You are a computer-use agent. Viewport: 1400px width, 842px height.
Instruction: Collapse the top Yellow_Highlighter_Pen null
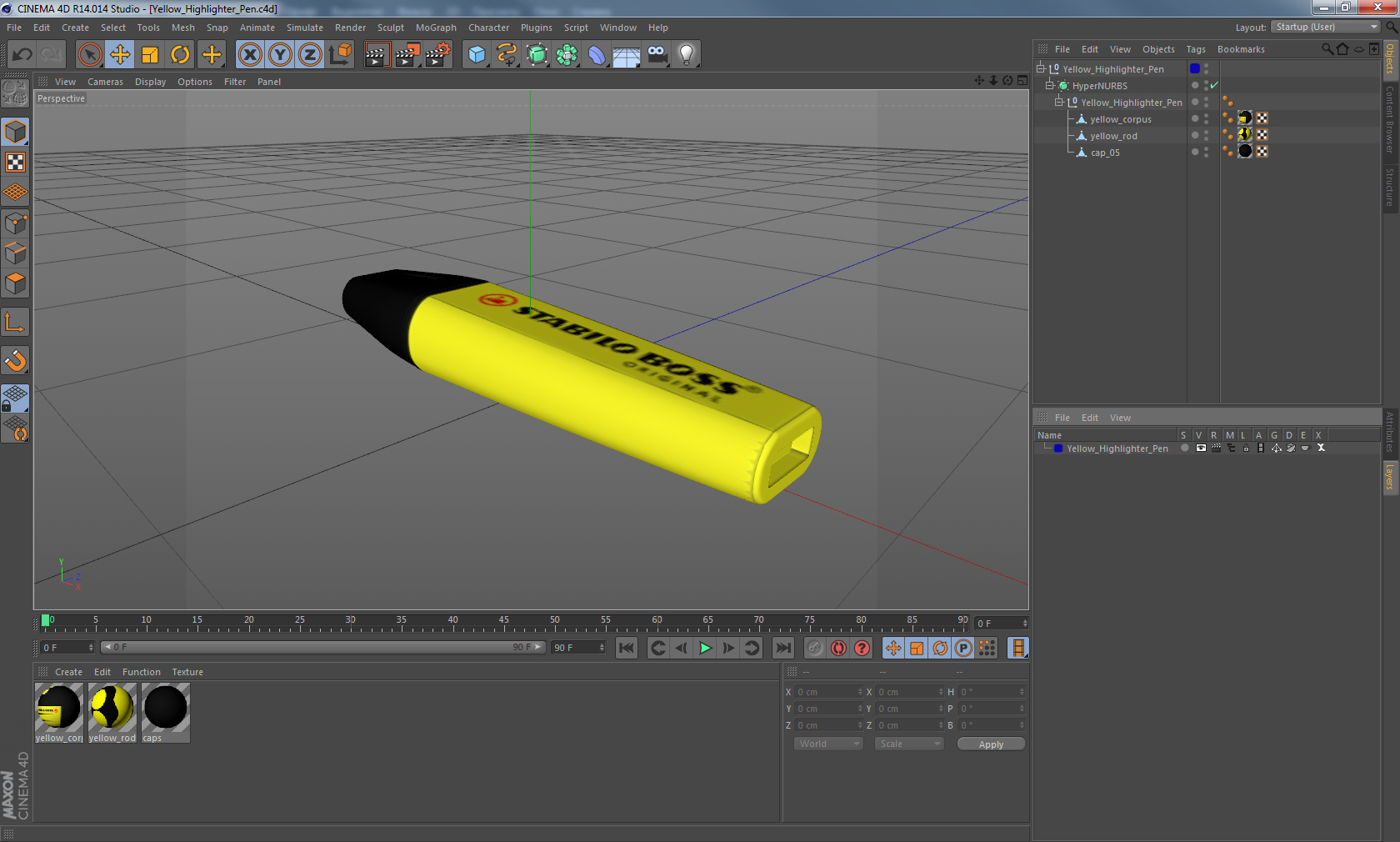click(1041, 68)
